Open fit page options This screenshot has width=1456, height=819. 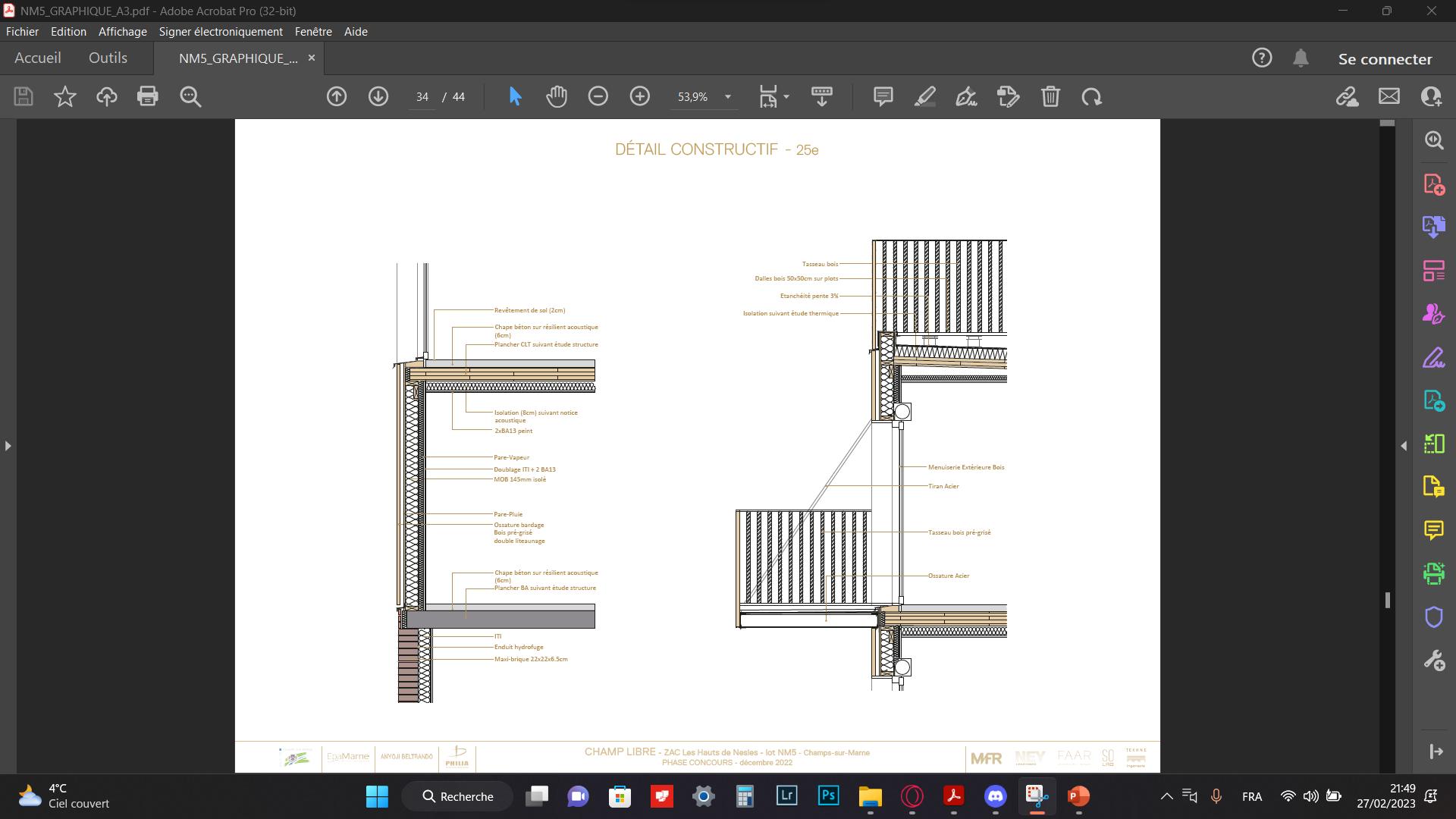[774, 96]
